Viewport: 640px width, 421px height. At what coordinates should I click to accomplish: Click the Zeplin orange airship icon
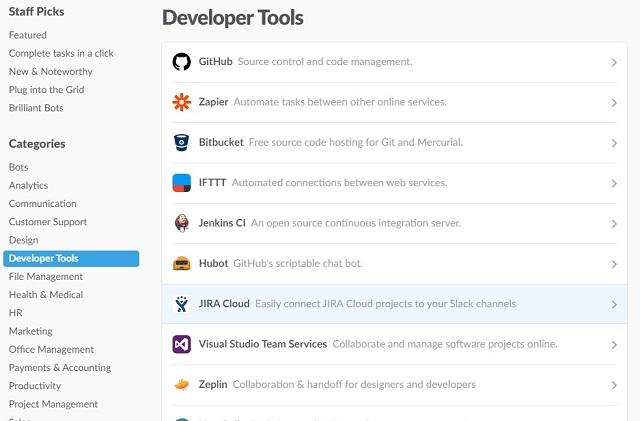(182, 385)
